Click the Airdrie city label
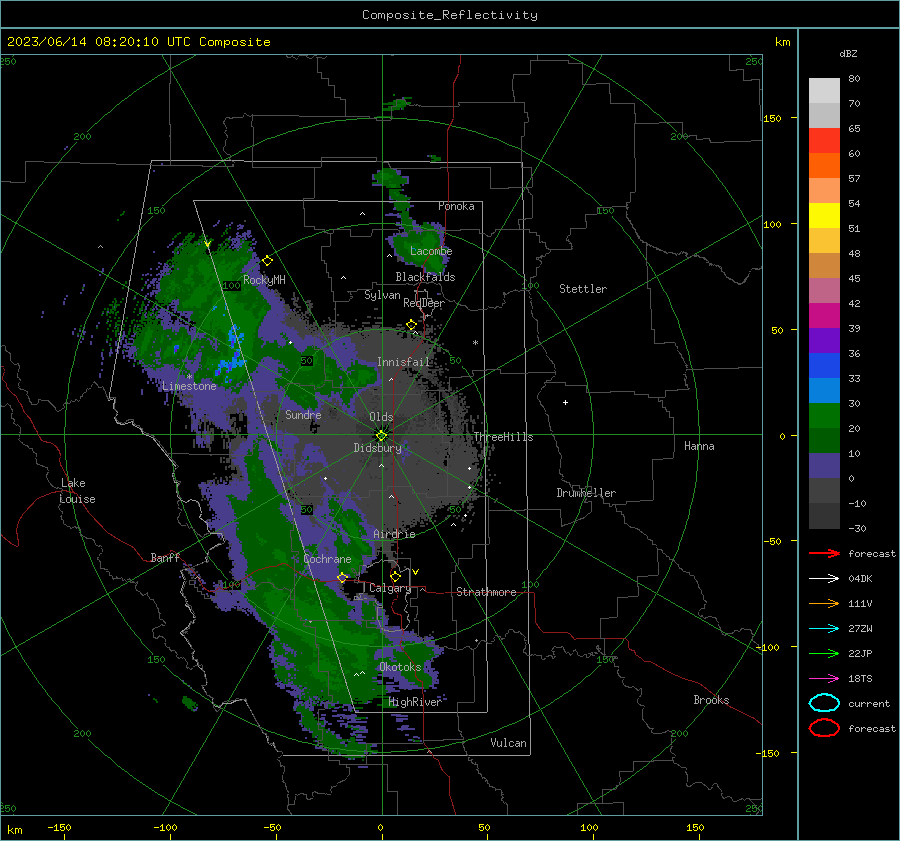The width and height of the screenshot is (900, 841). [394, 534]
